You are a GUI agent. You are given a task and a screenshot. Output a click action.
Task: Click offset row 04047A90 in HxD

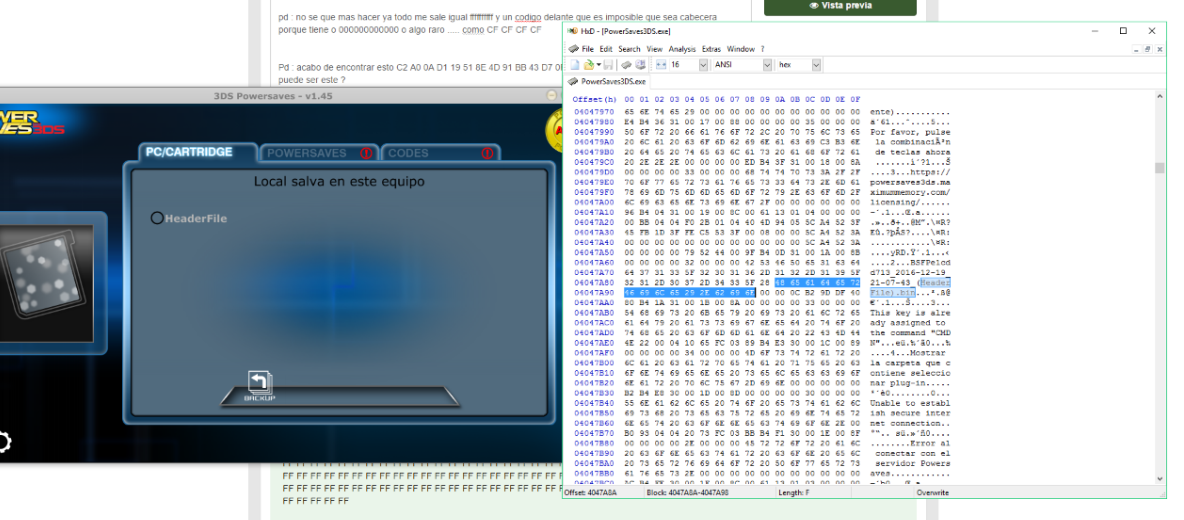point(593,291)
